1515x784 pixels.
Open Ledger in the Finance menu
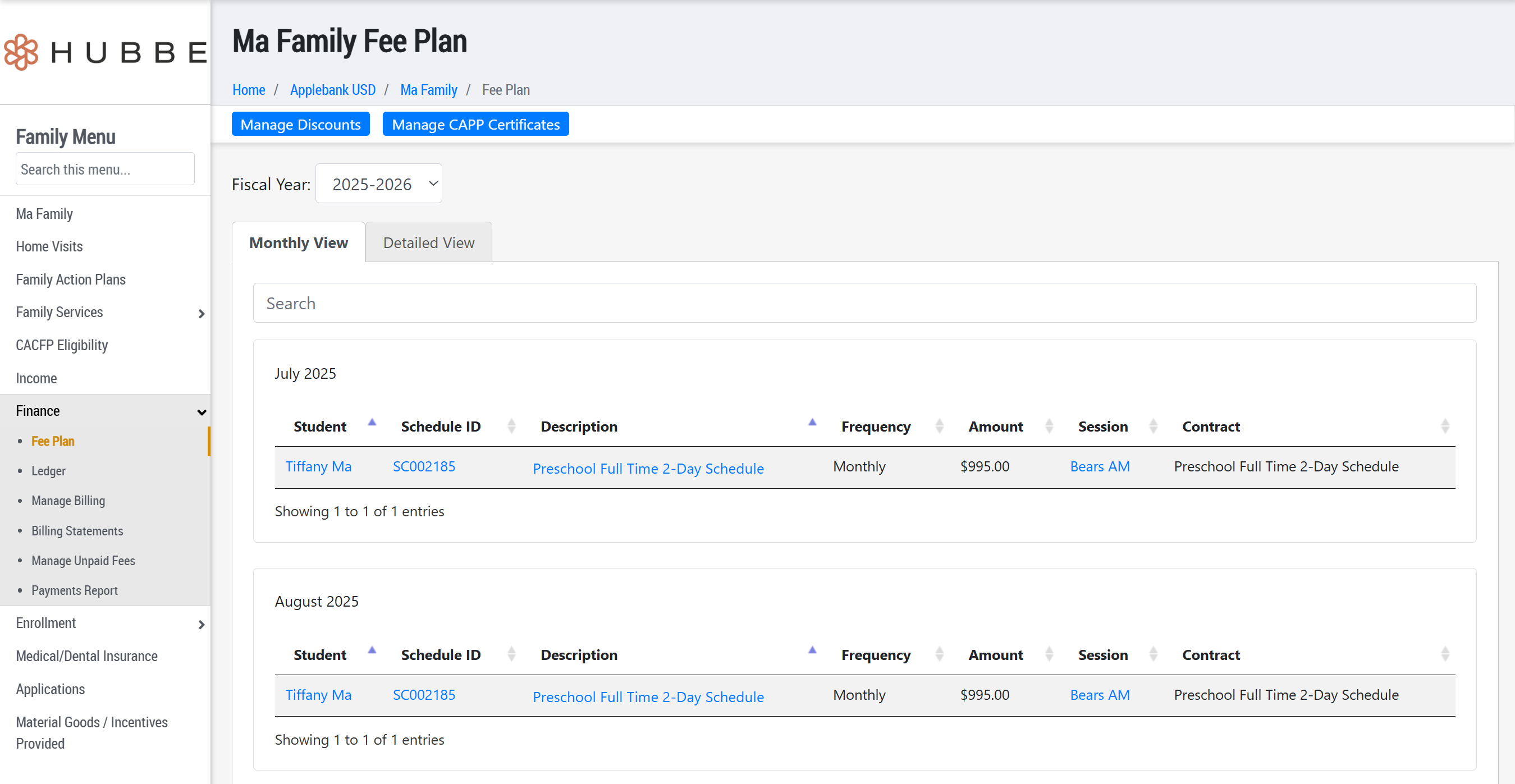pos(48,471)
